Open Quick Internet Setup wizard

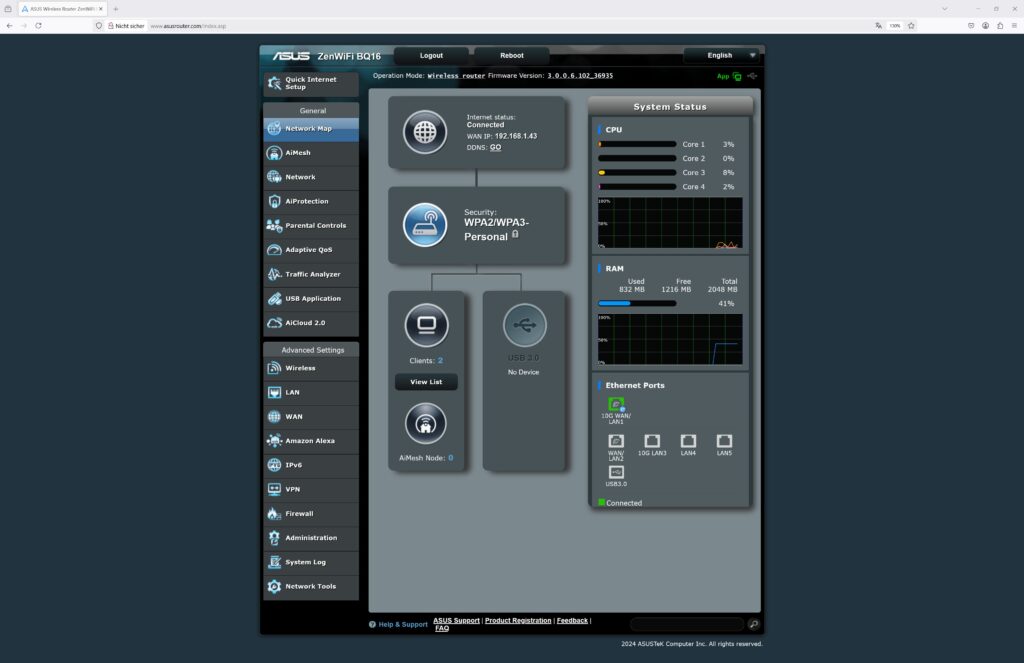311,83
